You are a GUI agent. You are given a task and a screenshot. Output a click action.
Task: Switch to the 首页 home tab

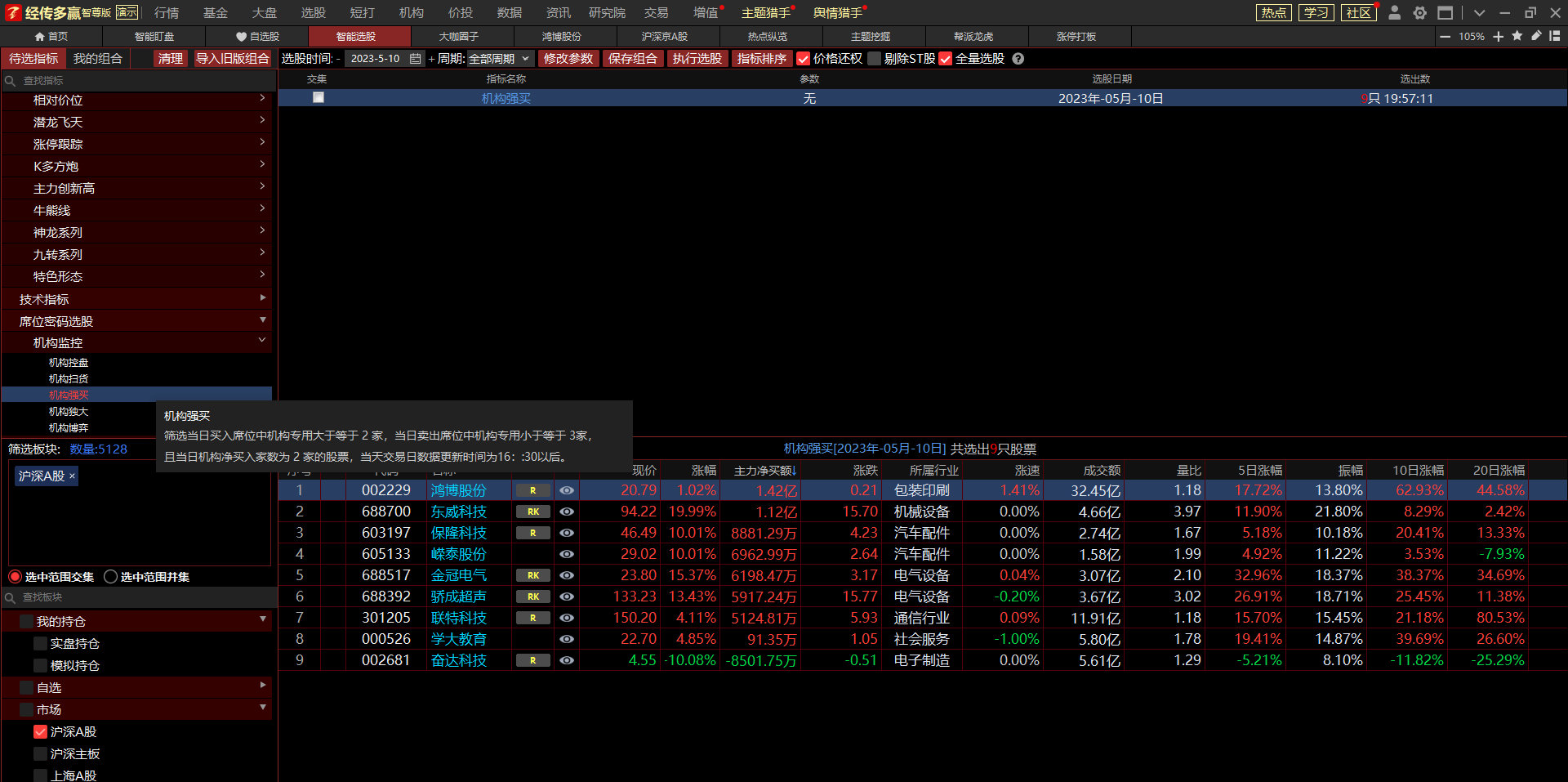point(51,37)
